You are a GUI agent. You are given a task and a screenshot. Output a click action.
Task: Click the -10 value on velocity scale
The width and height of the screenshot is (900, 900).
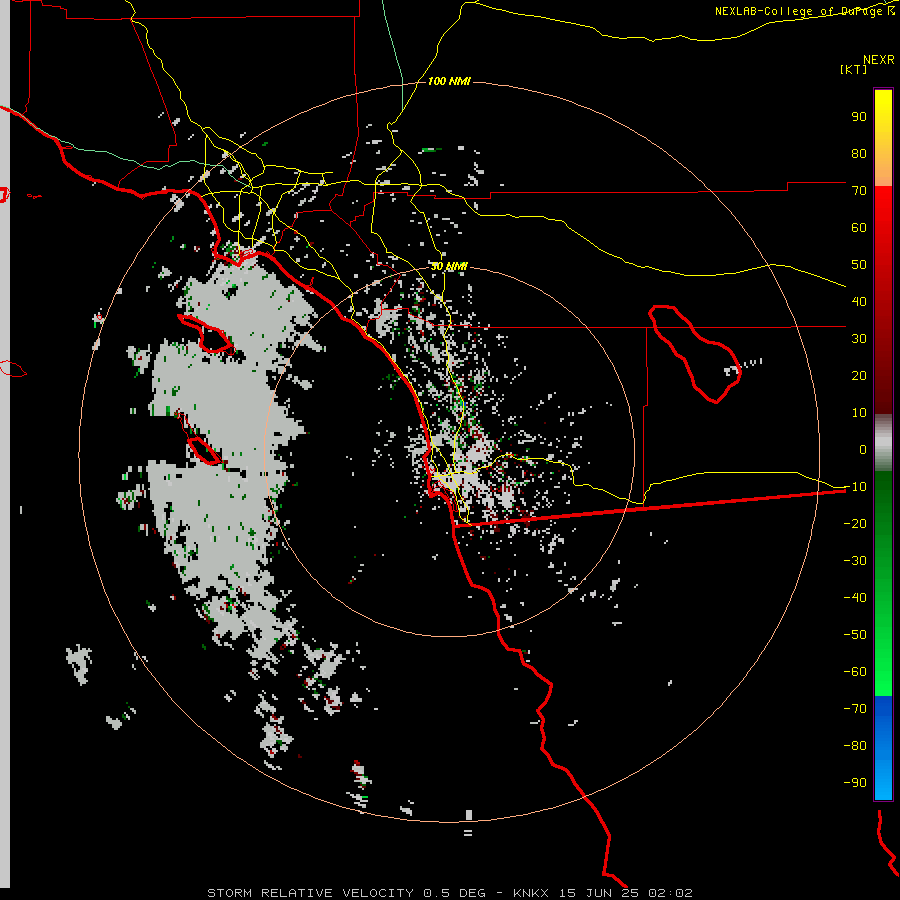[855, 487]
